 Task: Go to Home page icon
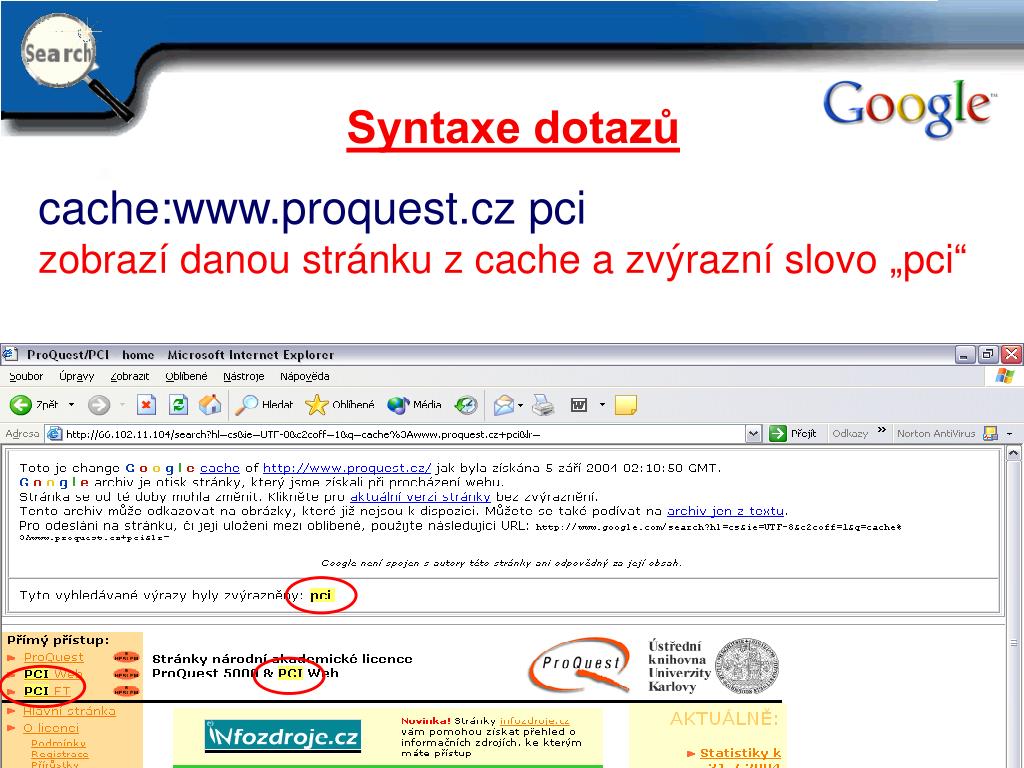pyautogui.click(x=210, y=405)
